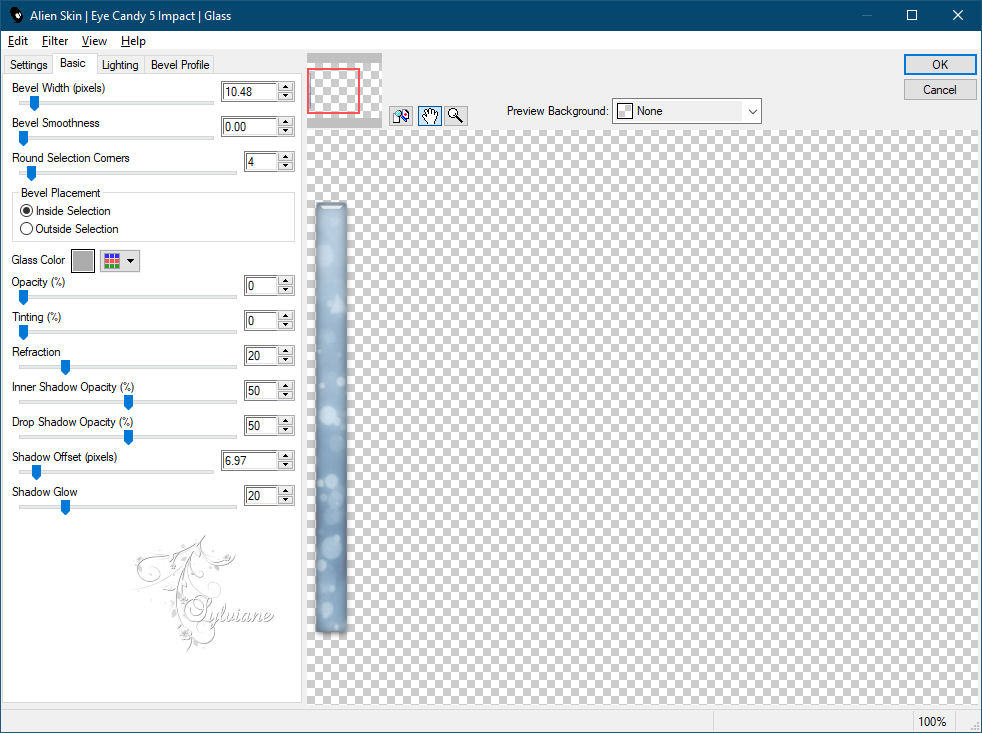
Task: Click the Bevel Smoothness slider handle
Action: coord(23,138)
